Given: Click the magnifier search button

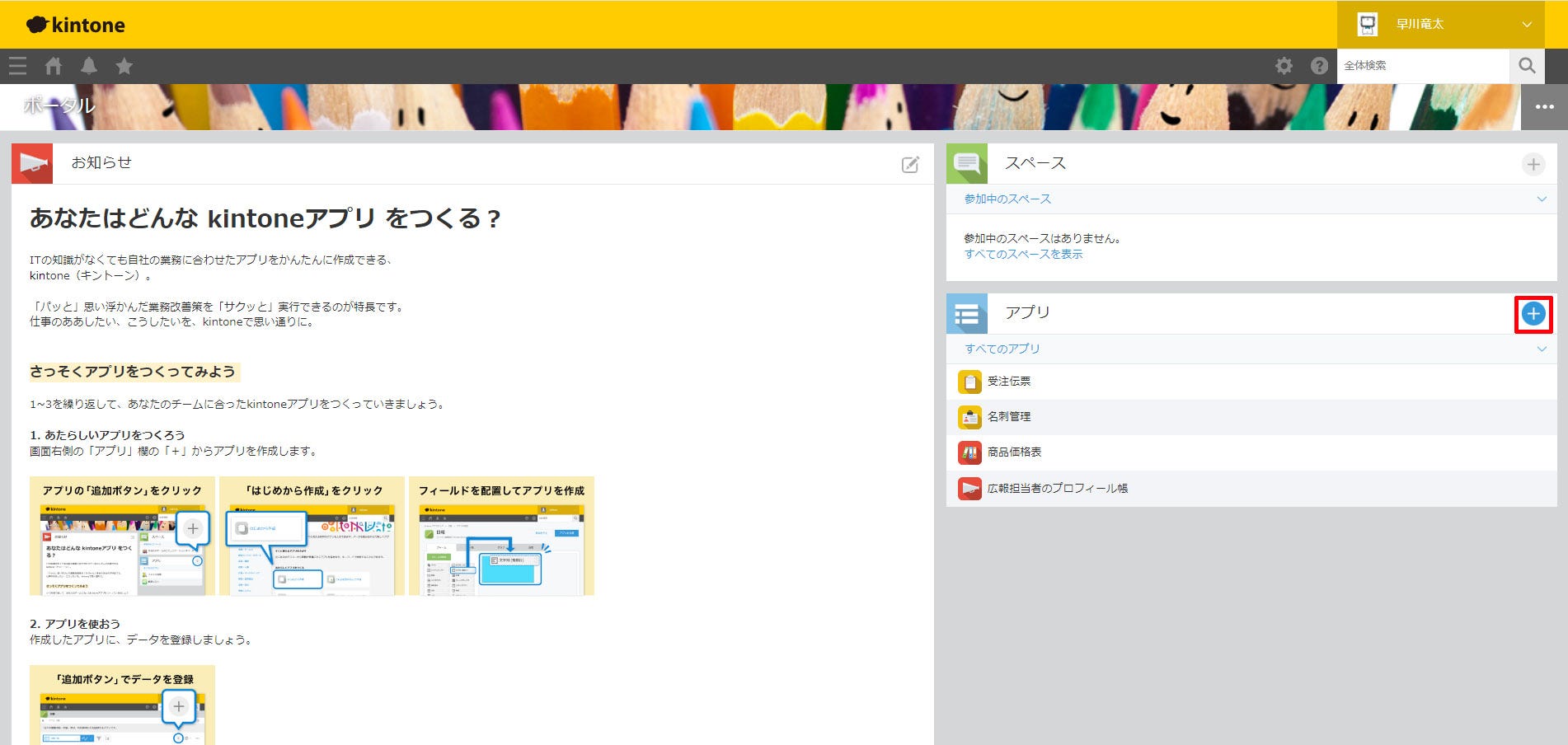Looking at the screenshot, I should 1527,66.
